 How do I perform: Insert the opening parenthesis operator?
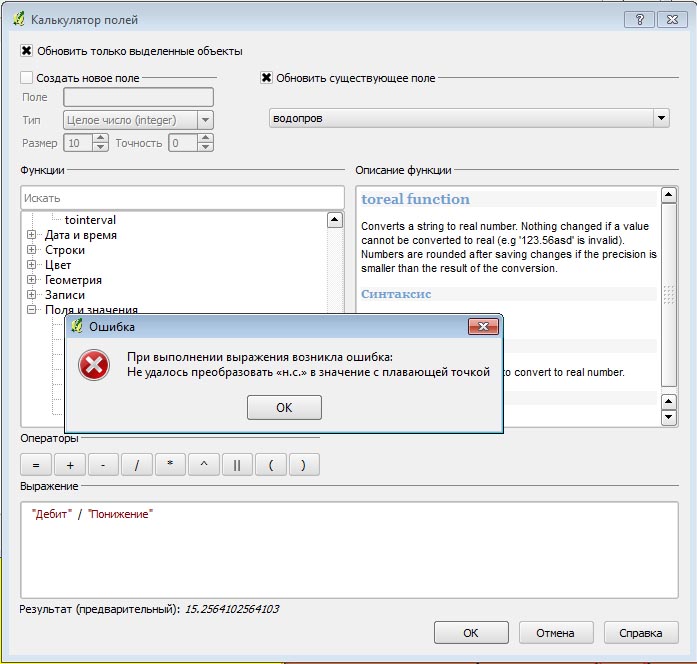click(x=271, y=465)
